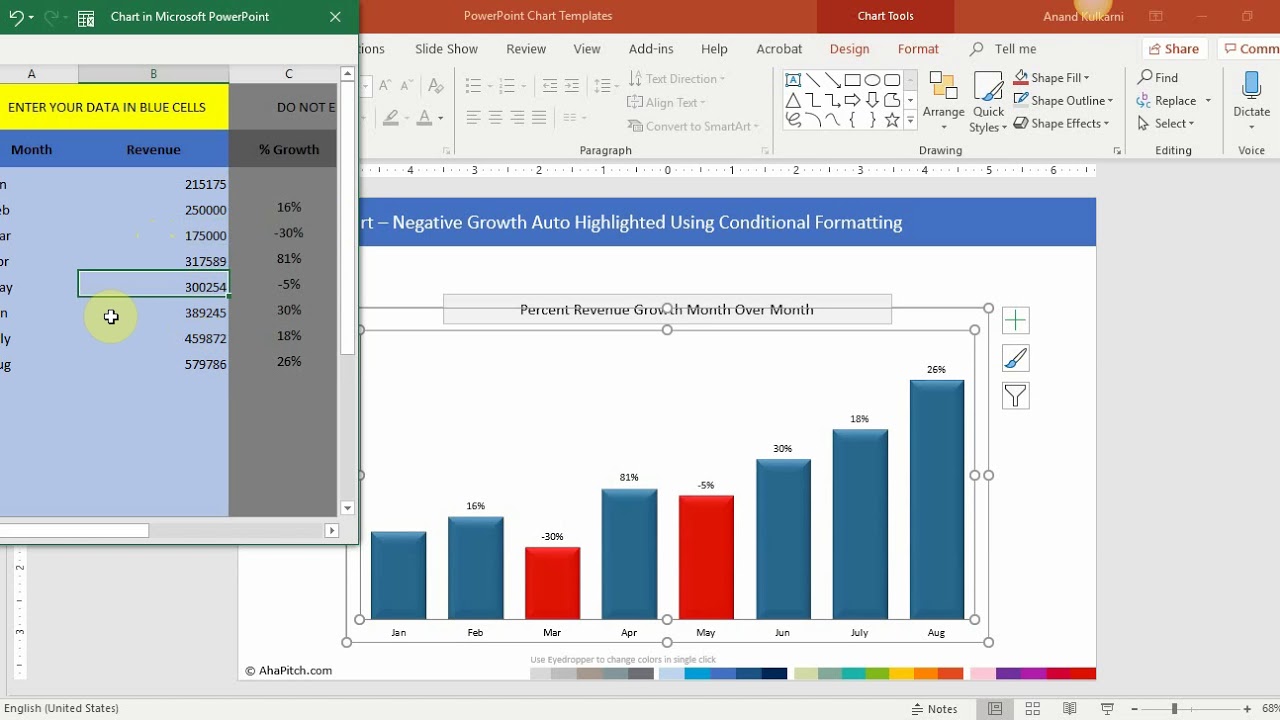Open font color dropdown arrow
1280x720 pixels.
click(x=441, y=117)
